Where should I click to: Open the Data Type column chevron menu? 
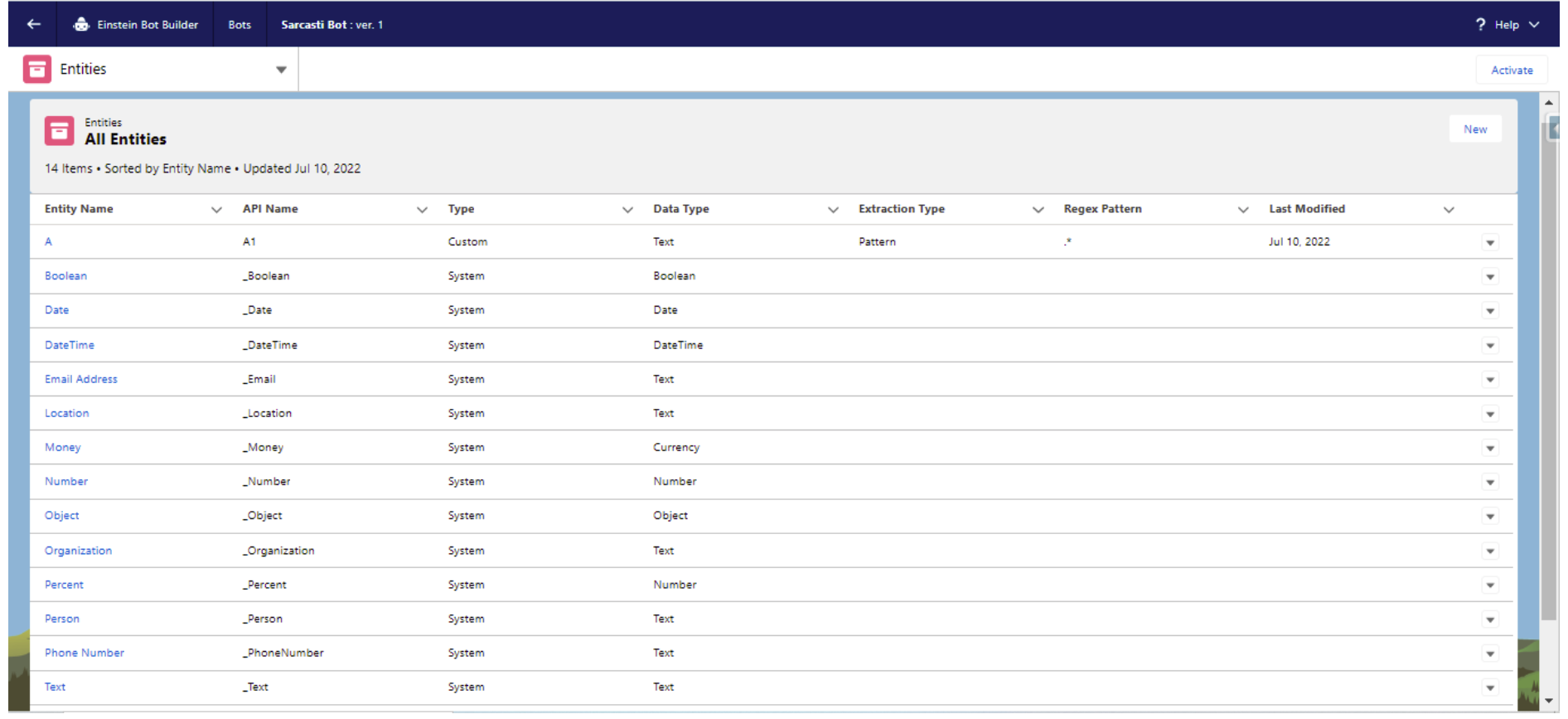pos(833,210)
